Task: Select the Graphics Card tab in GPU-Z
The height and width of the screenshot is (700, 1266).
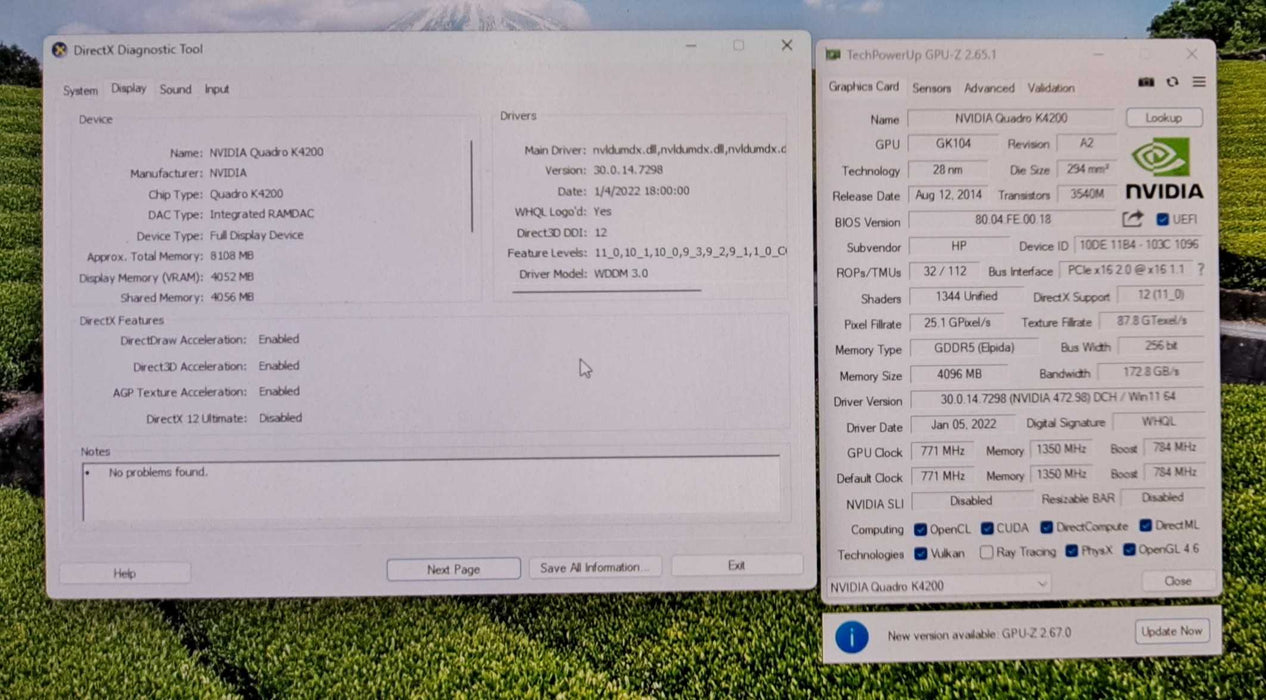Action: 863,86
